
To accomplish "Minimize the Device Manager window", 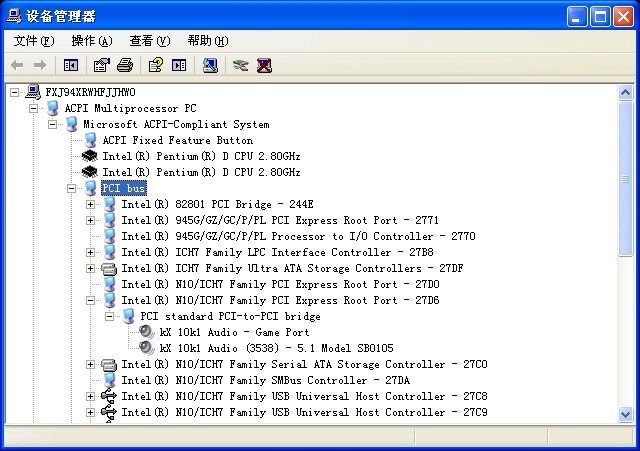I will (577, 17).
